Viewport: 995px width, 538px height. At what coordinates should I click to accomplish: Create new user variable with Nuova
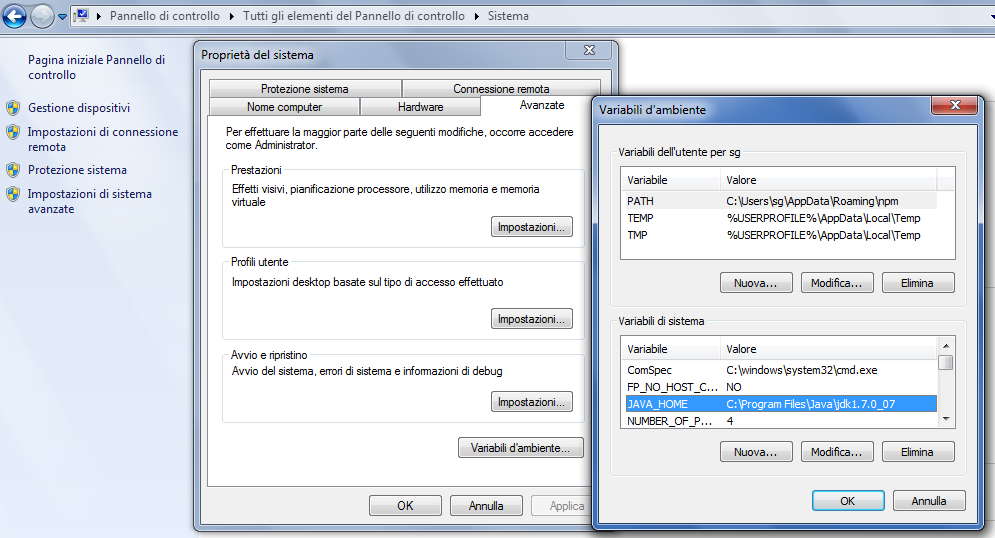[756, 283]
